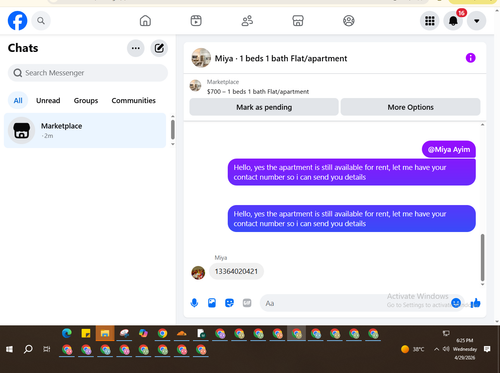Open Windows taskbar search

click(x=28, y=349)
